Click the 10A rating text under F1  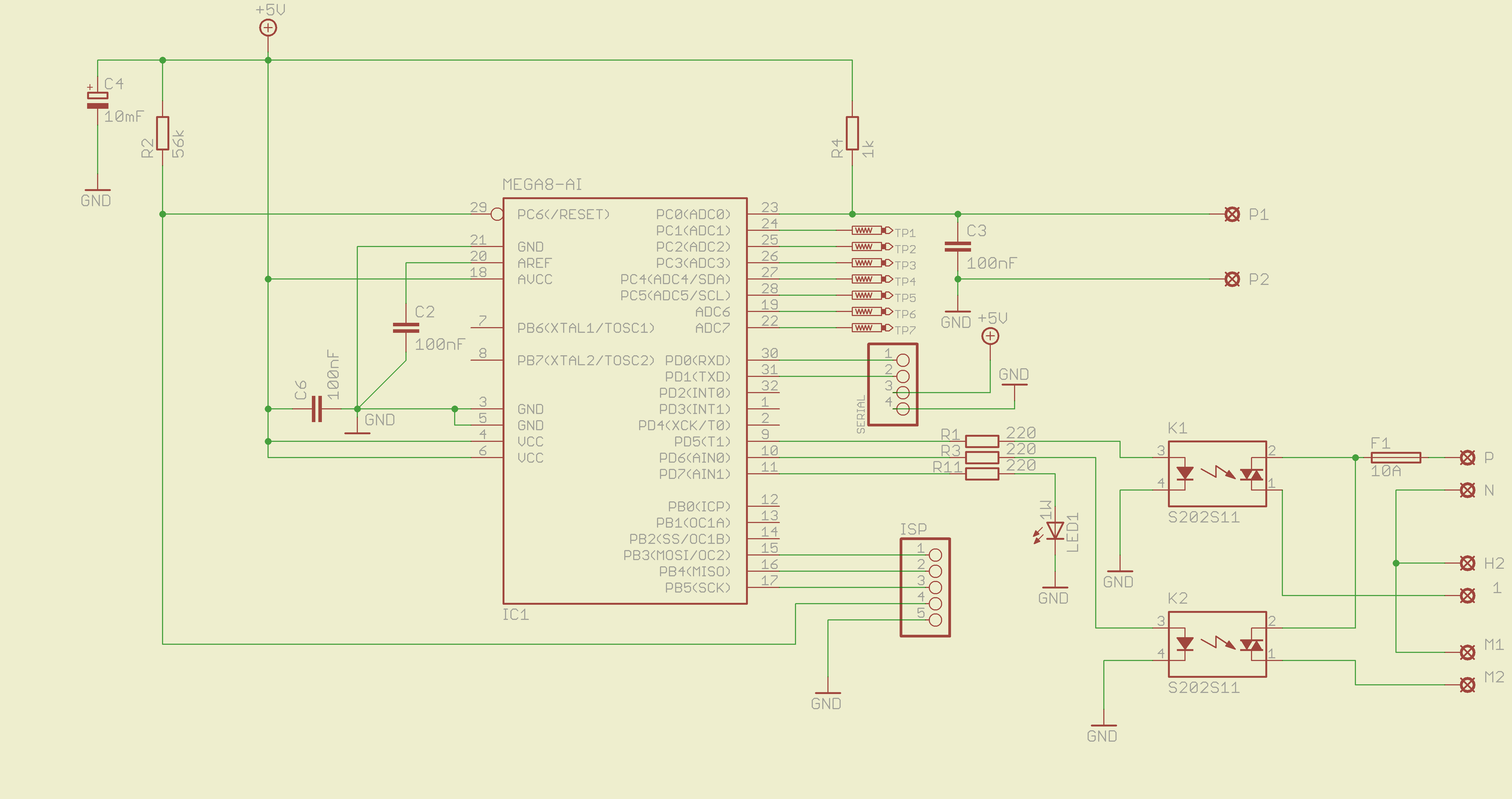point(1386,471)
